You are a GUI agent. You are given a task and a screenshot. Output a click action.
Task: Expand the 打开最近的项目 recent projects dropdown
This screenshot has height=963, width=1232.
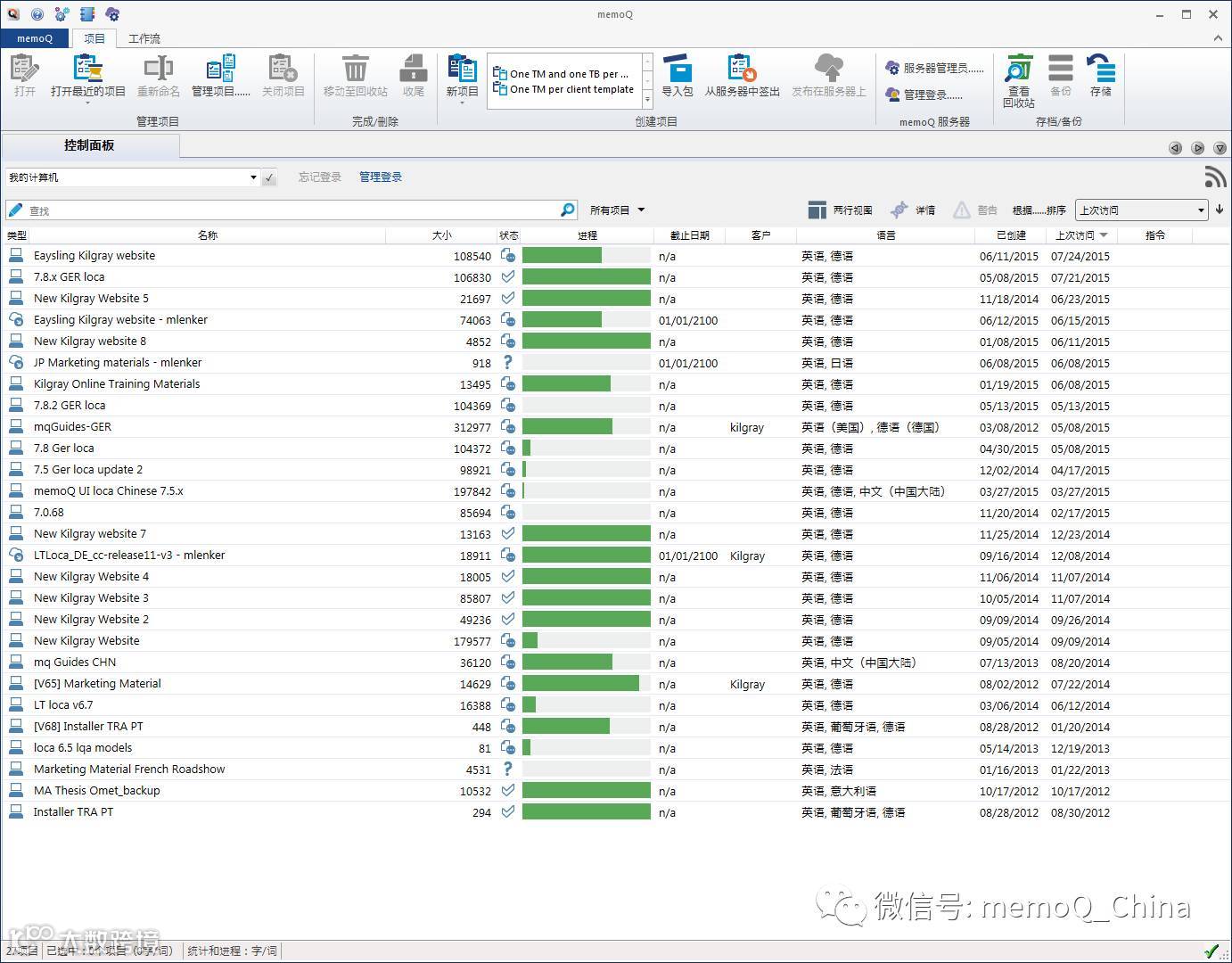click(87, 103)
